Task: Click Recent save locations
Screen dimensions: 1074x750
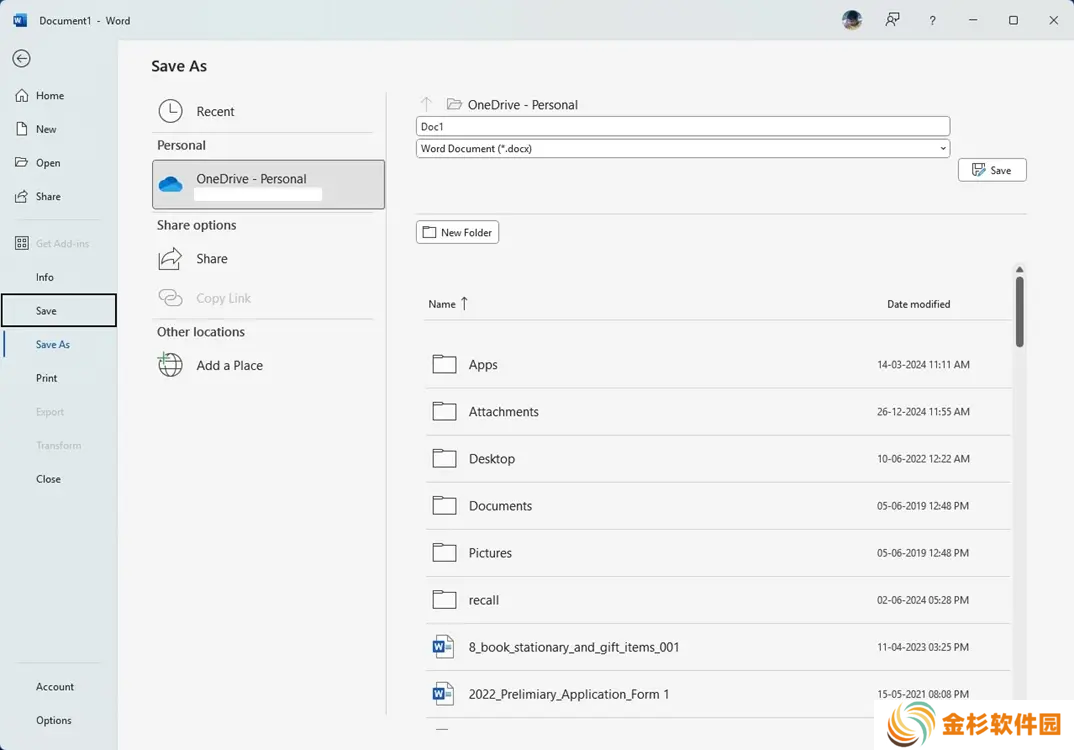Action: (215, 111)
